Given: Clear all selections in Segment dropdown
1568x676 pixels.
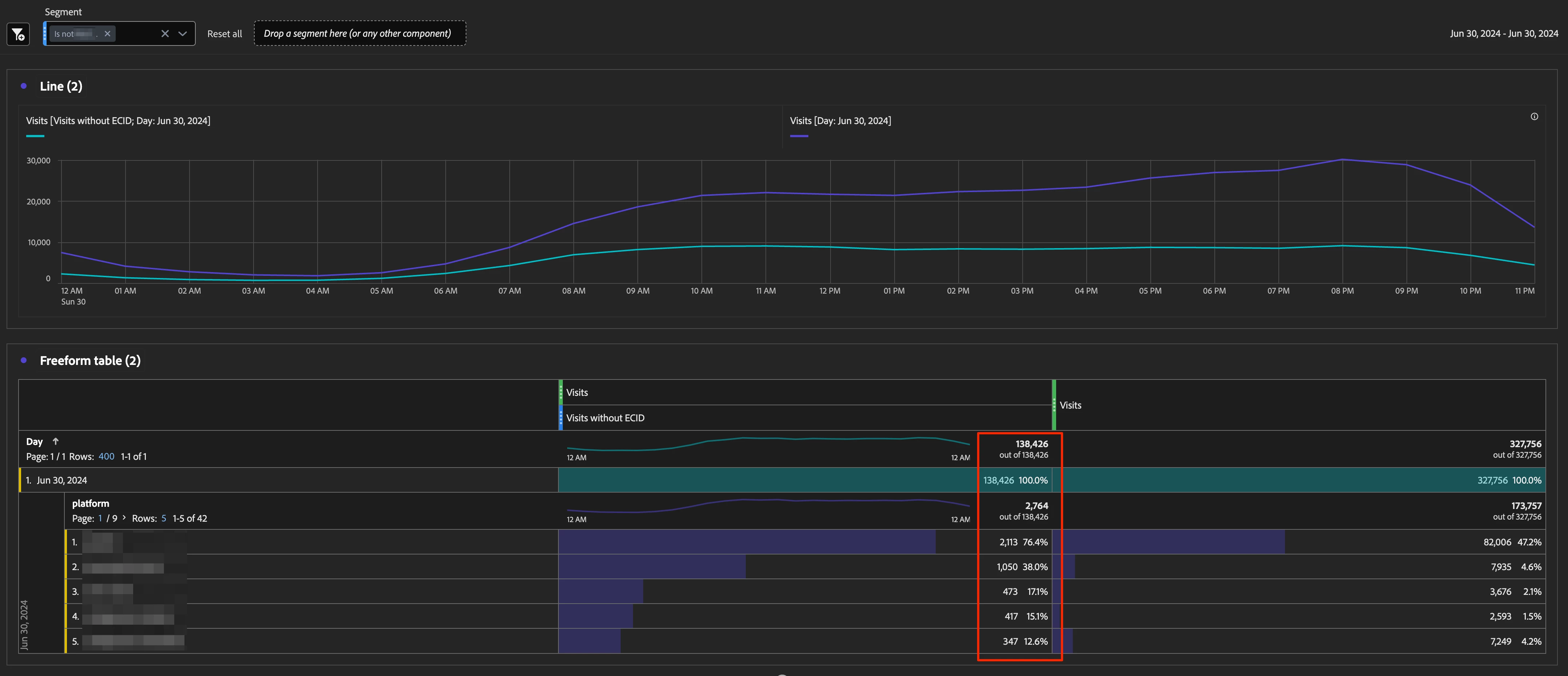Looking at the screenshot, I should [164, 33].
